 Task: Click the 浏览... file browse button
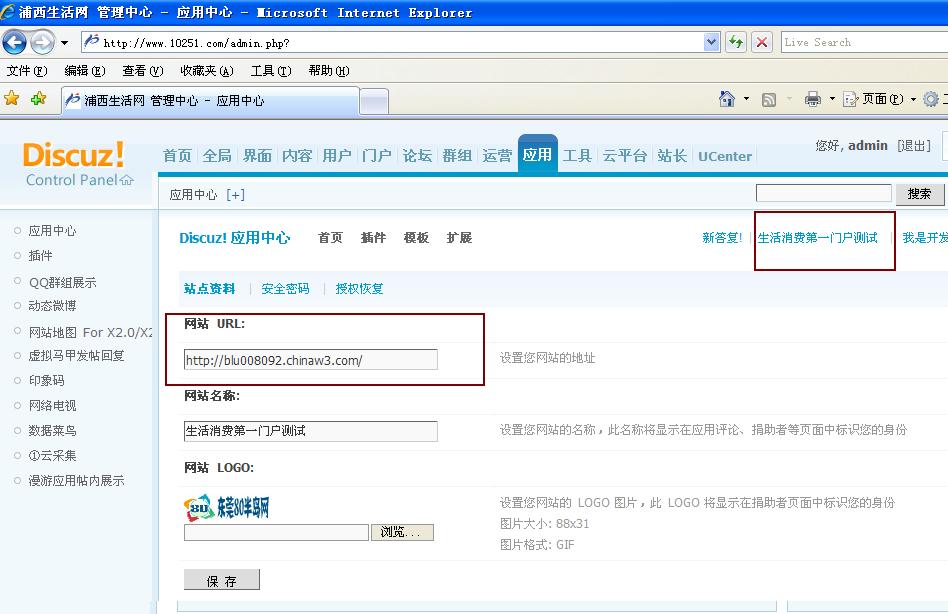click(402, 532)
